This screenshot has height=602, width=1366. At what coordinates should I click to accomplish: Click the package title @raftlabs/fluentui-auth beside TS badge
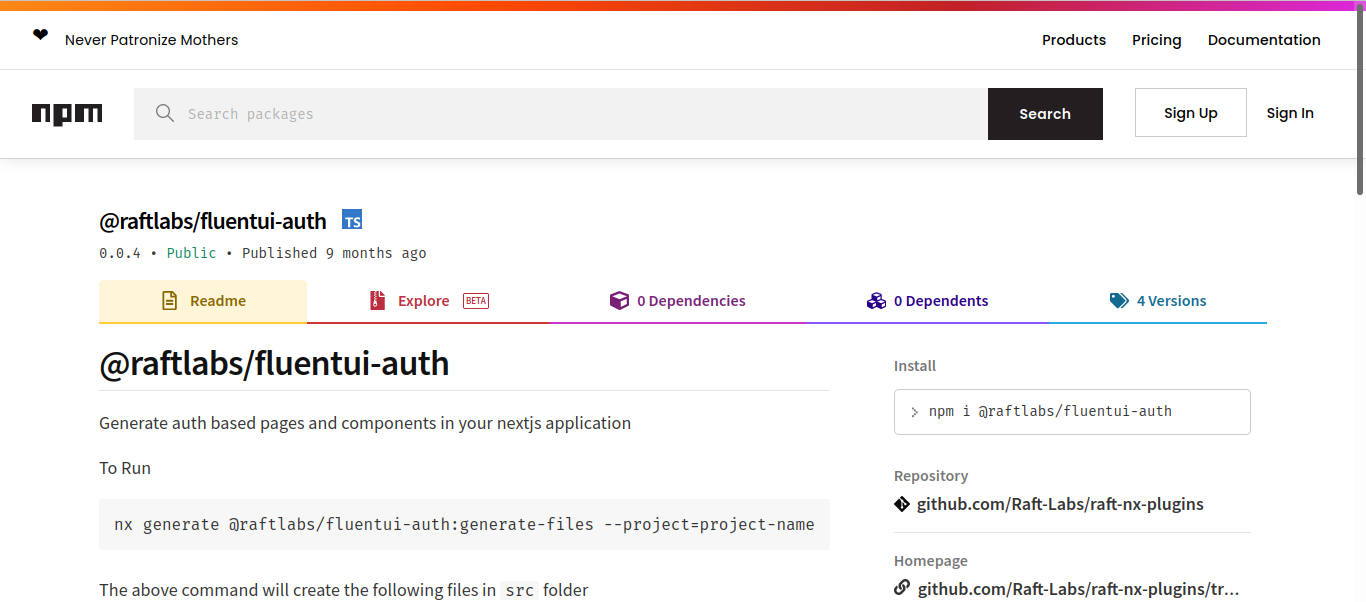tap(213, 221)
